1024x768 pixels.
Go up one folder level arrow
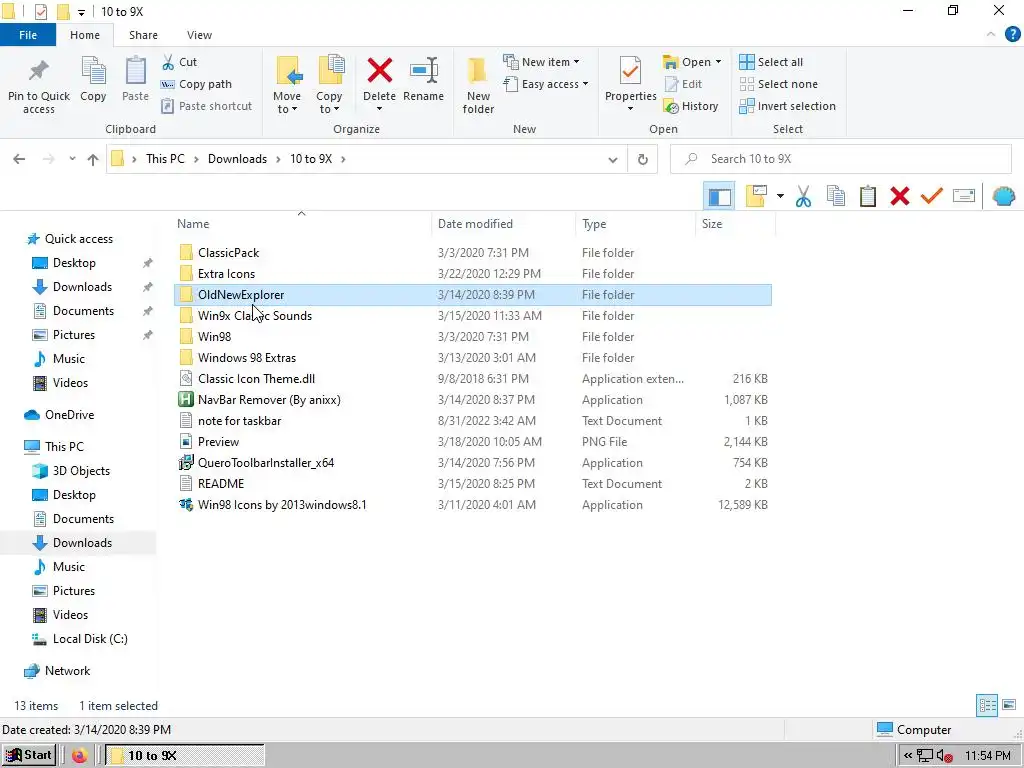click(x=93, y=159)
